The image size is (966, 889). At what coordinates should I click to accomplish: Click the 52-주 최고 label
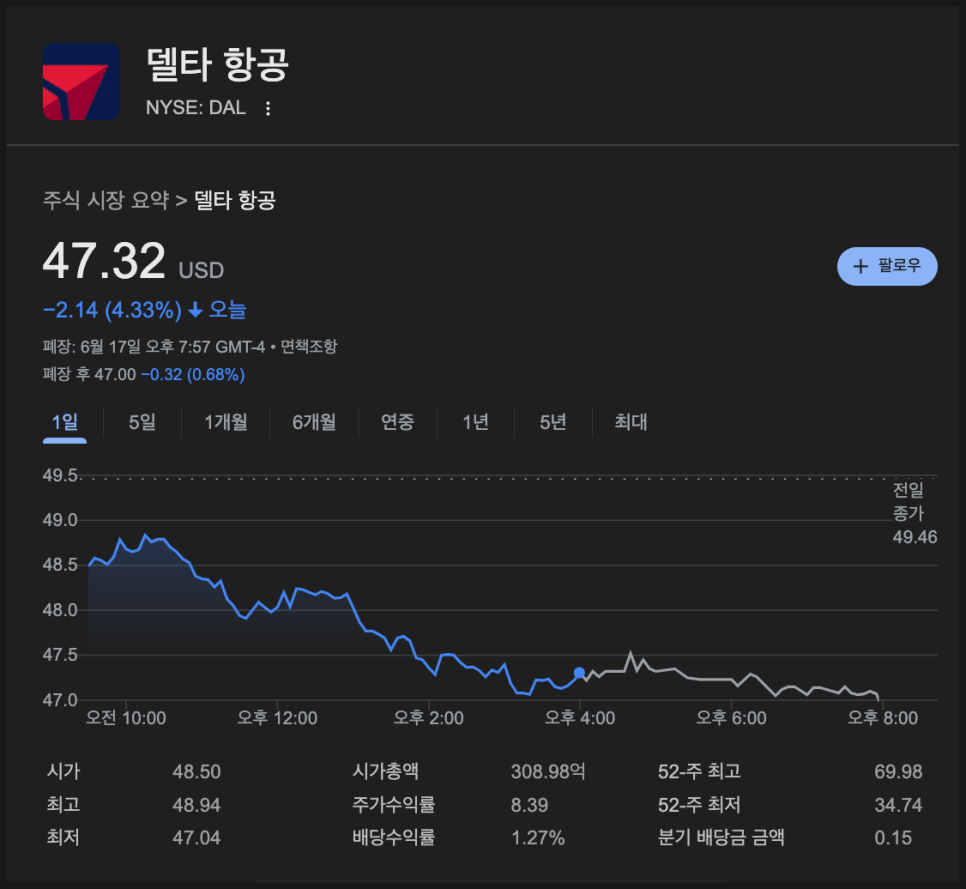(699, 771)
